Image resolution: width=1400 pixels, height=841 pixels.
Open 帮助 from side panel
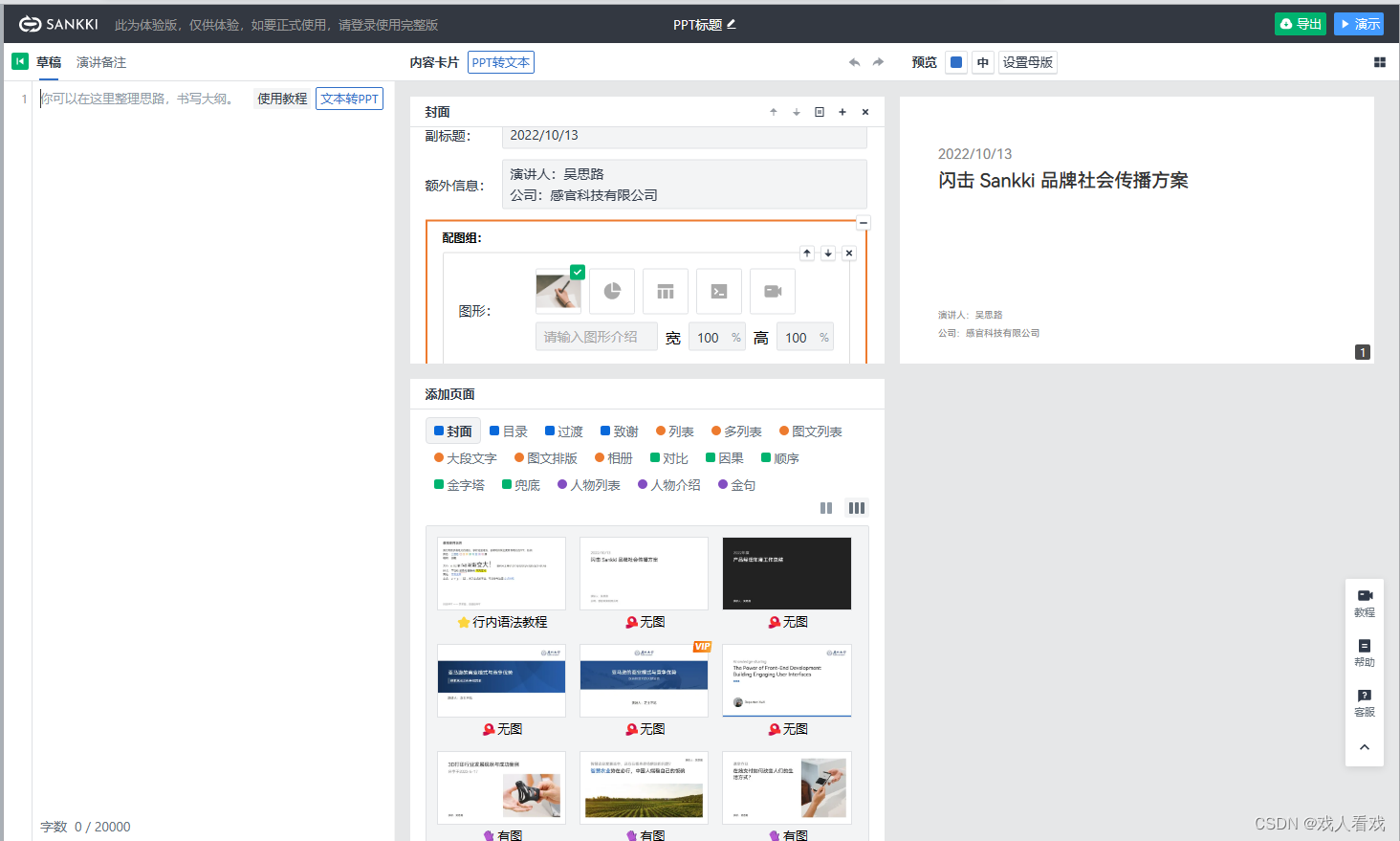[1365, 653]
